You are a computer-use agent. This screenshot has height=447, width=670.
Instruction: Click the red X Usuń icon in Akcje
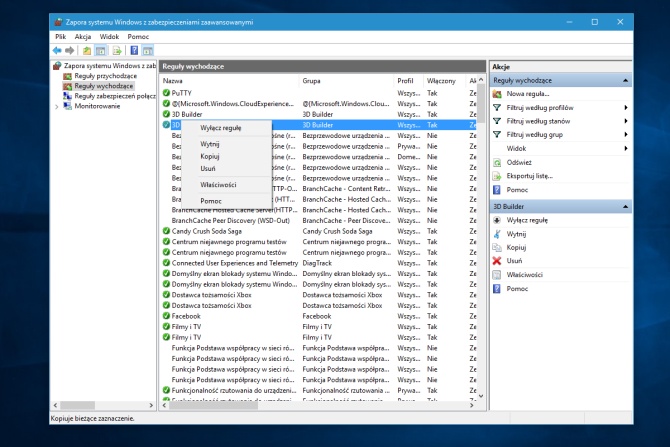tap(497, 260)
